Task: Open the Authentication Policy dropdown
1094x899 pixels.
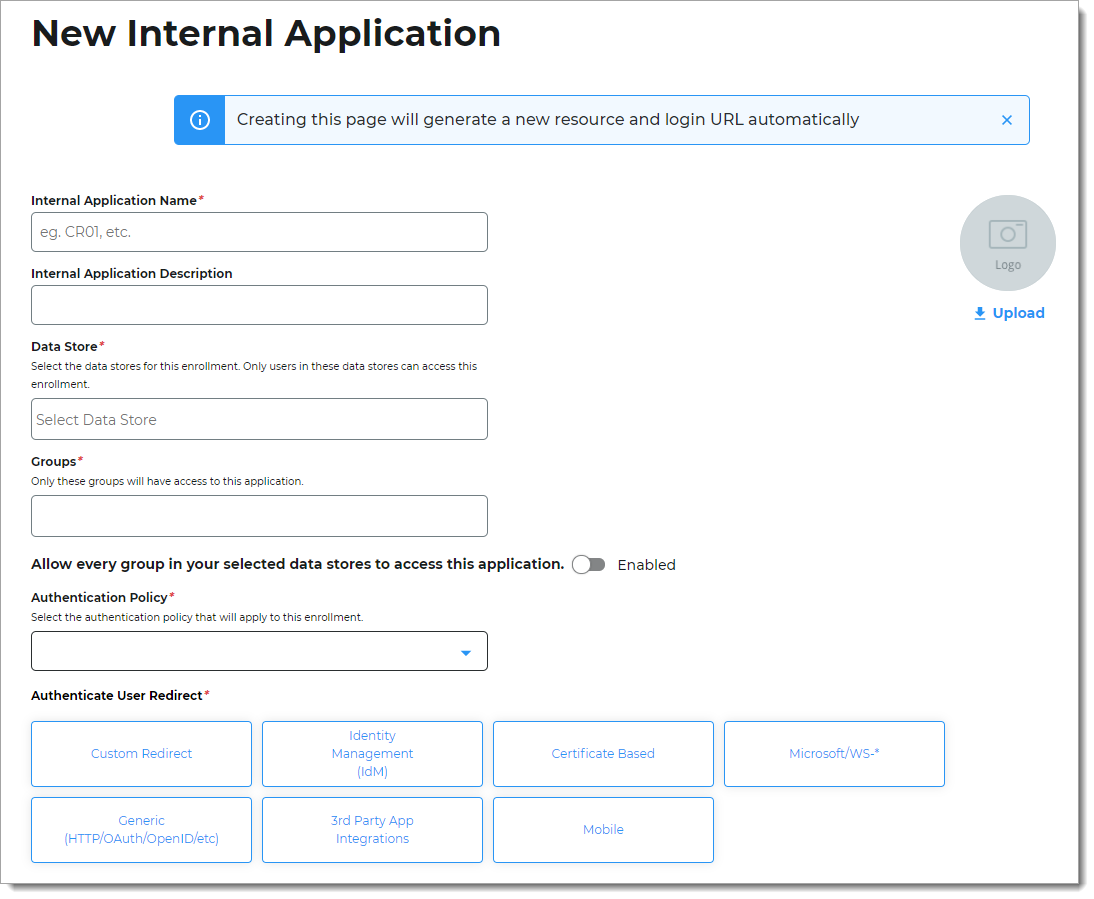Action: pyautogui.click(x=259, y=651)
